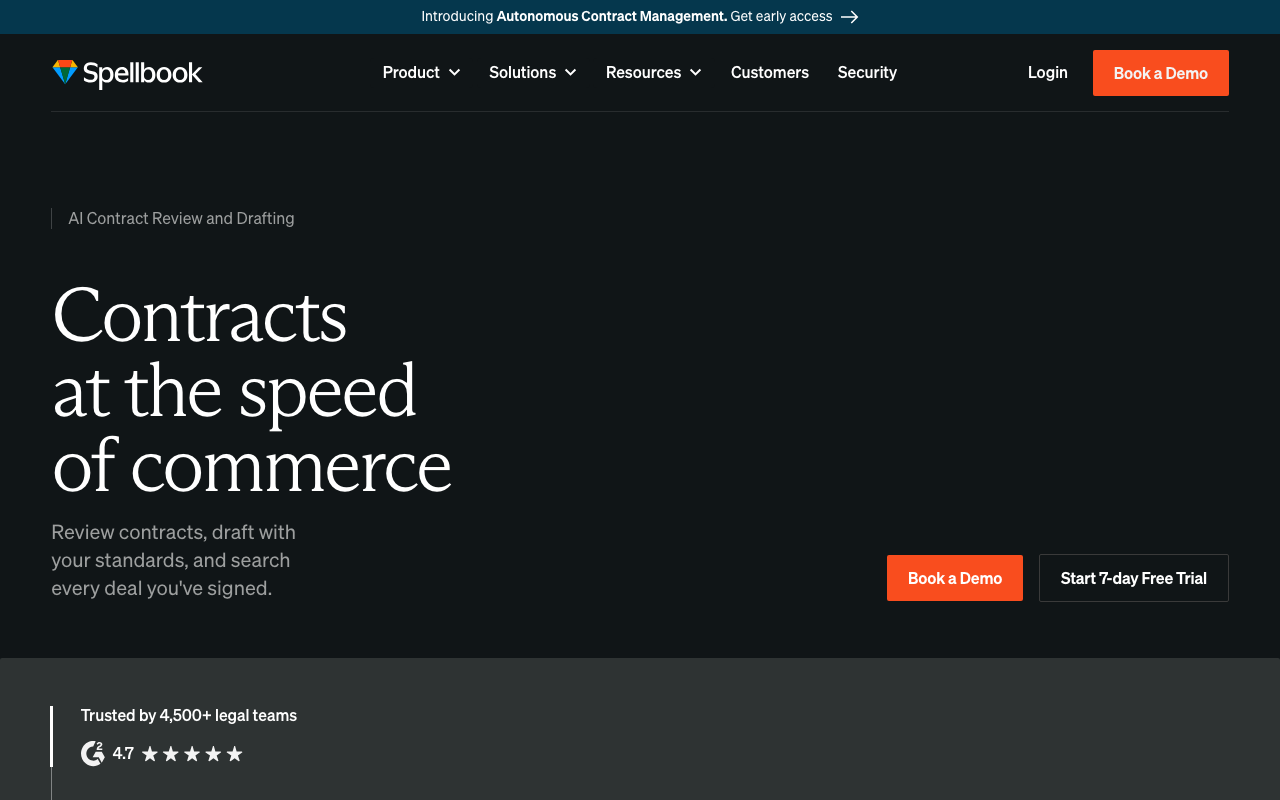
Task: Click Book a Demo in header
Action: 1161,73
